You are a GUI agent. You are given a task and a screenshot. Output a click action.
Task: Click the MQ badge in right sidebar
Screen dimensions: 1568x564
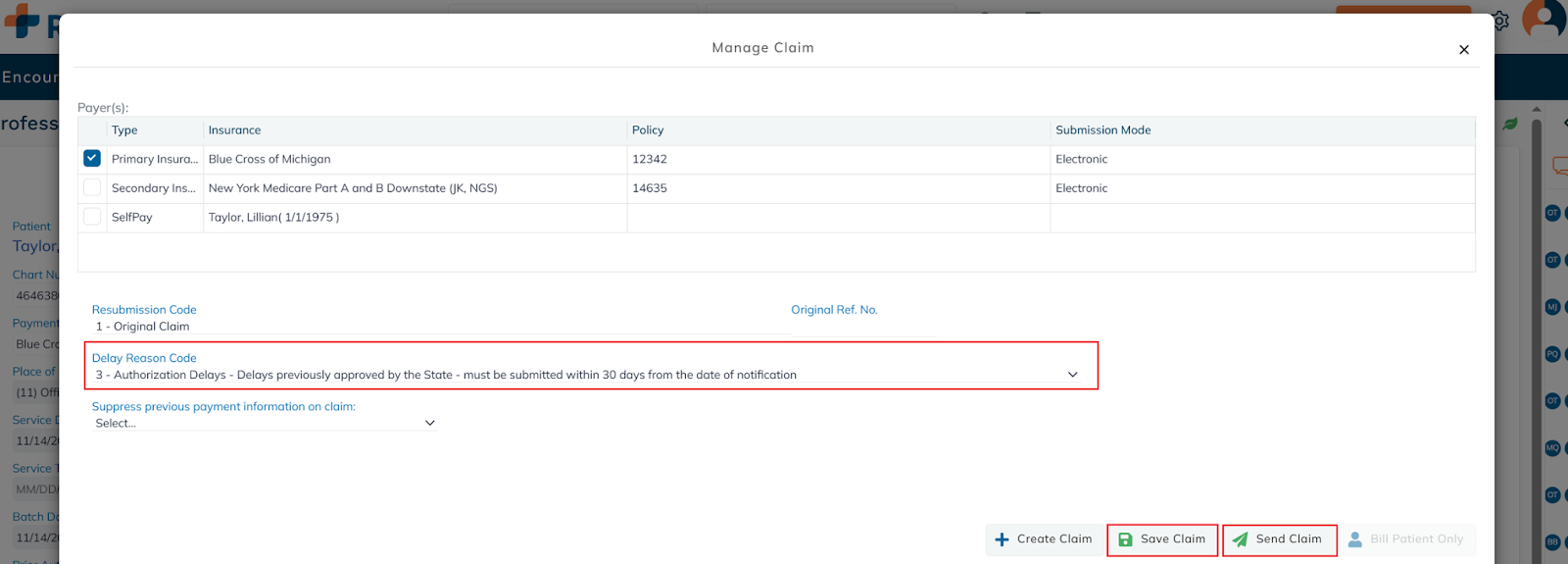click(1552, 448)
